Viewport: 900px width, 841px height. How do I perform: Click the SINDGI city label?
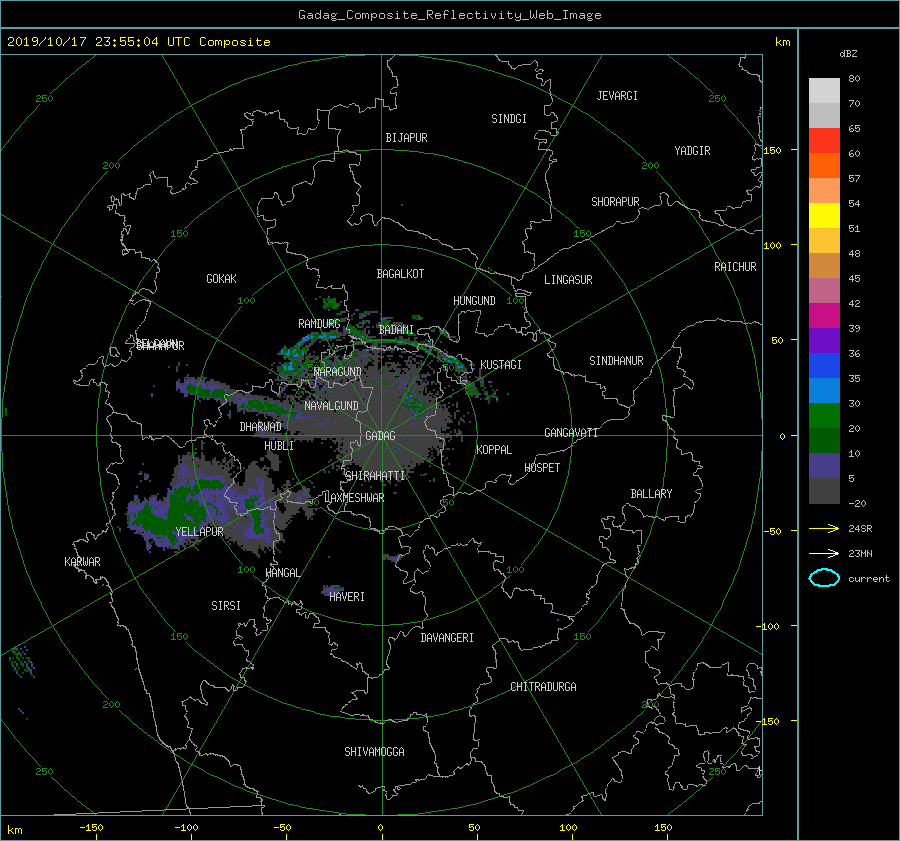tap(509, 119)
